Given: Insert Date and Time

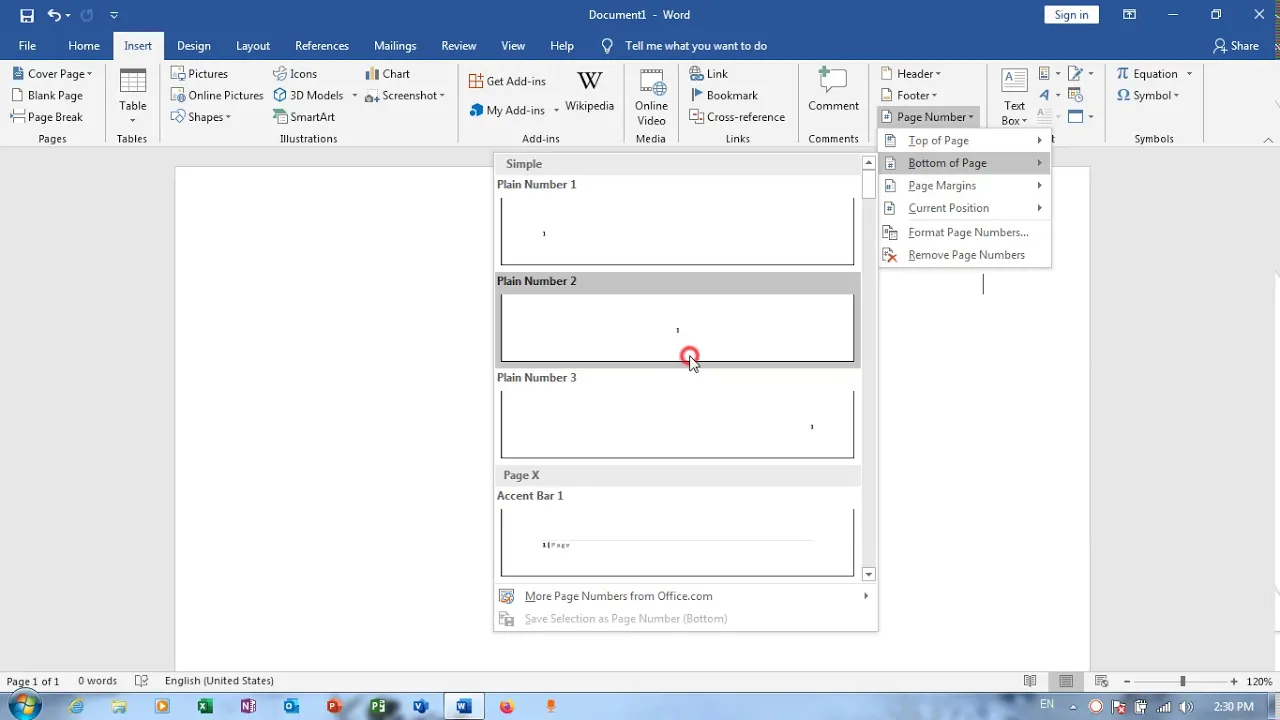Looking at the screenshot, I should (x=1076, y=95).
